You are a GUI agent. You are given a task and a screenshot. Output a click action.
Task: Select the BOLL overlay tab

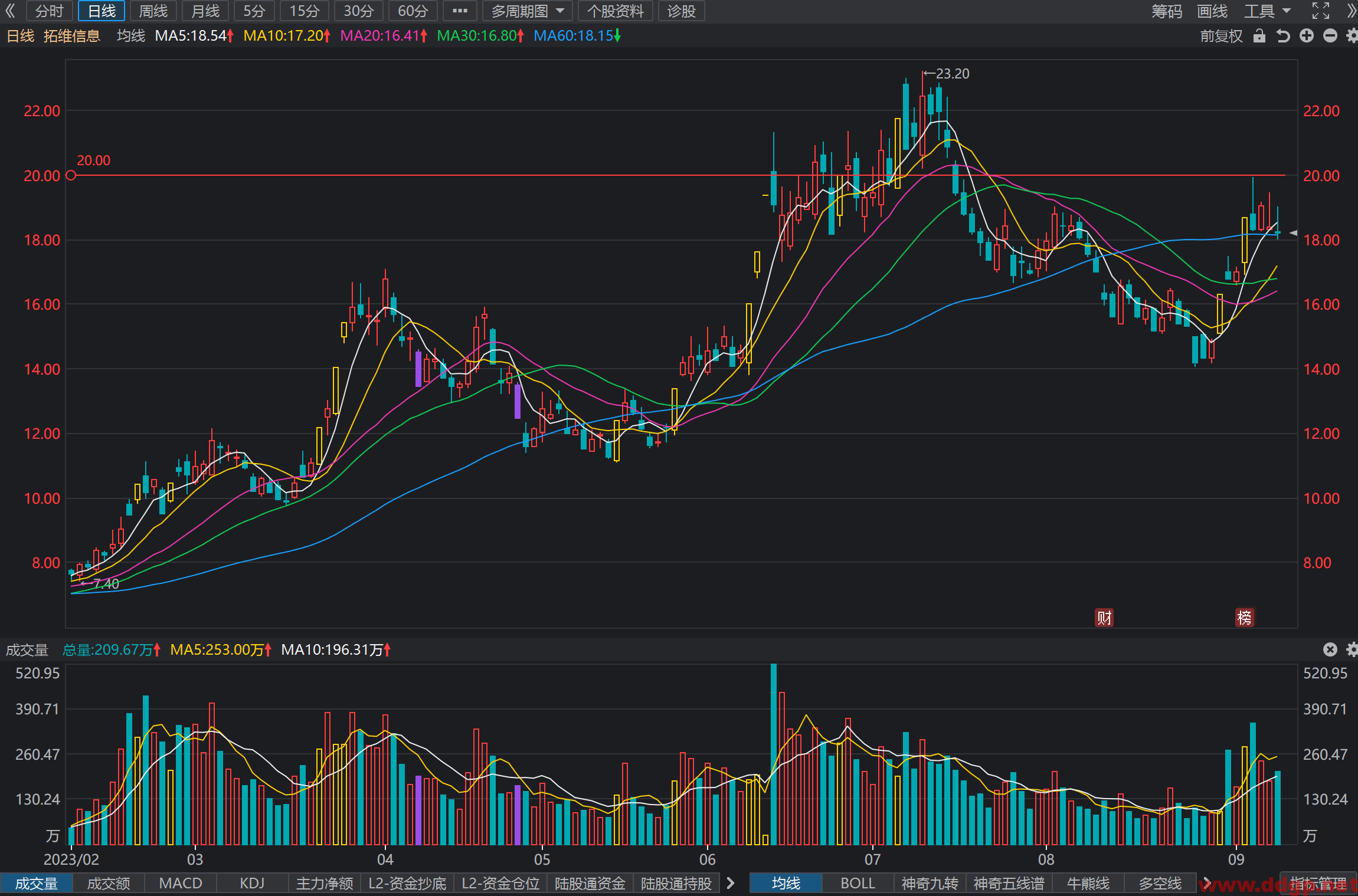point(858,883)
